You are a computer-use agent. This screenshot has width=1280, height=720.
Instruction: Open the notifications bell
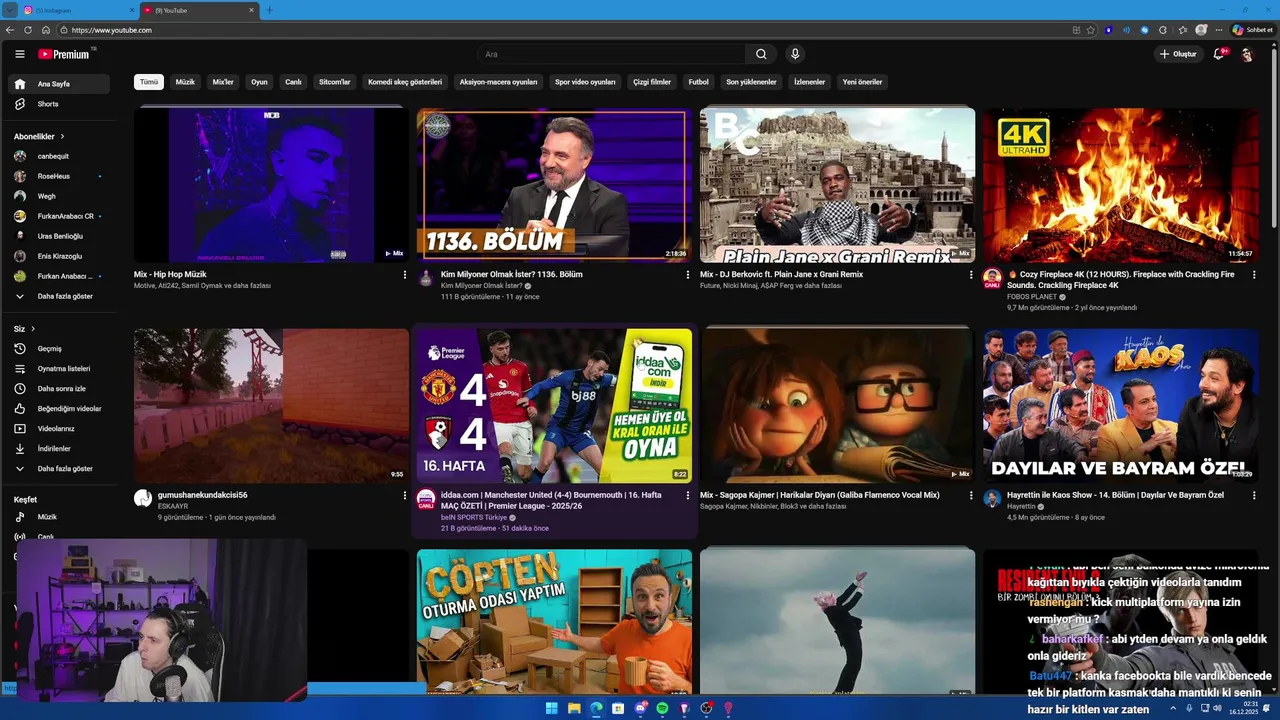pos(1219,54)
